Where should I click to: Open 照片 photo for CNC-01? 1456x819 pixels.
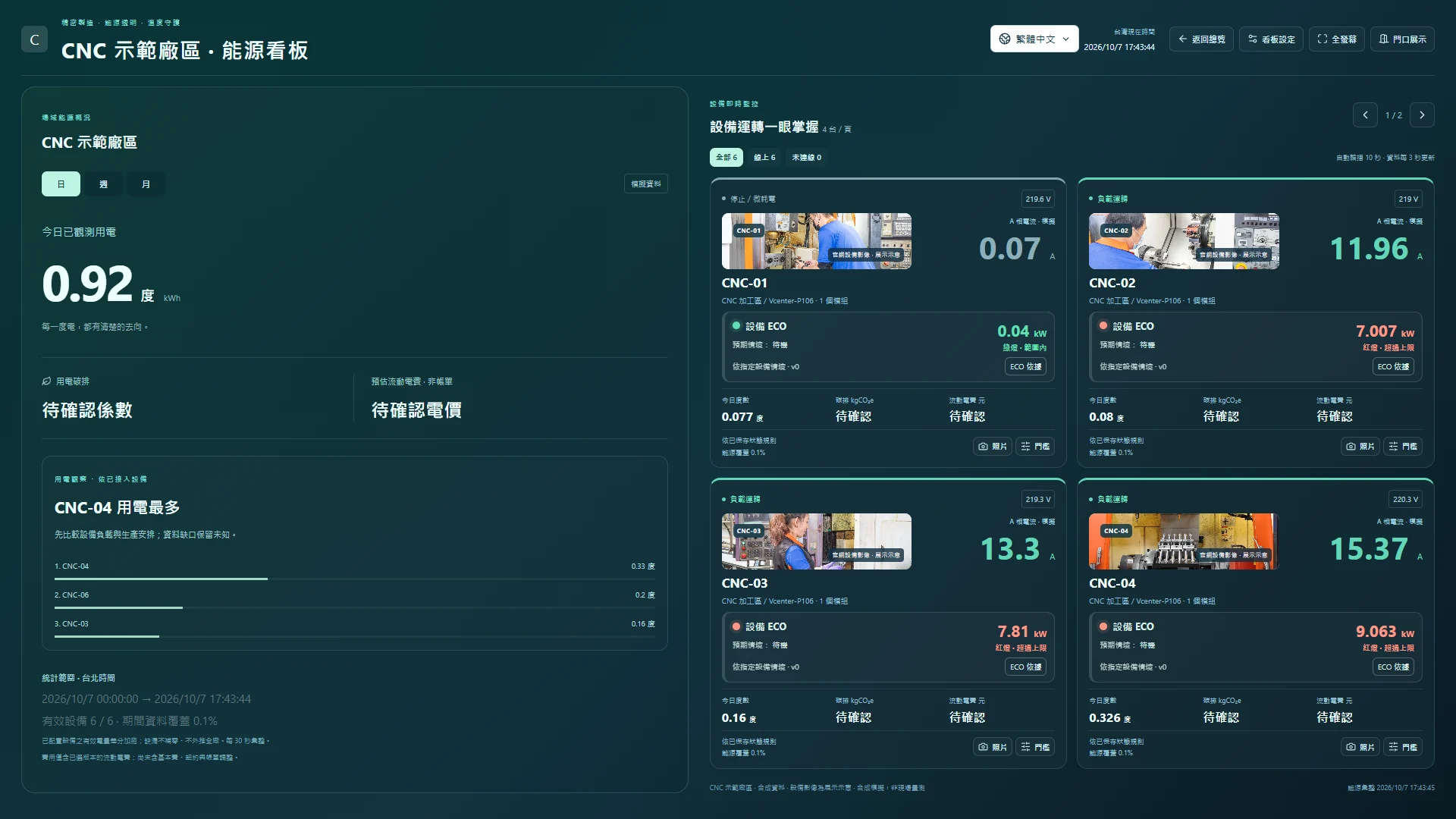pyautogui.click(x=992, y=447)
